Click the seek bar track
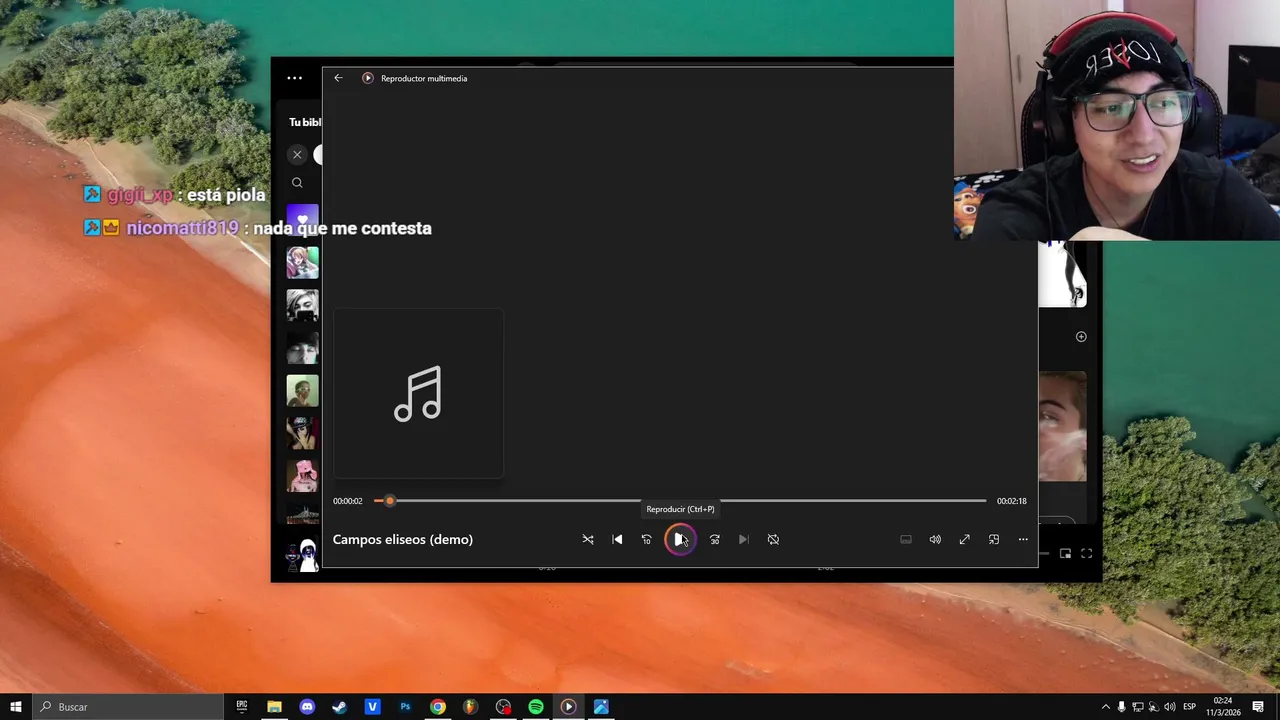Screen dimensions: 1280x720 680,500
